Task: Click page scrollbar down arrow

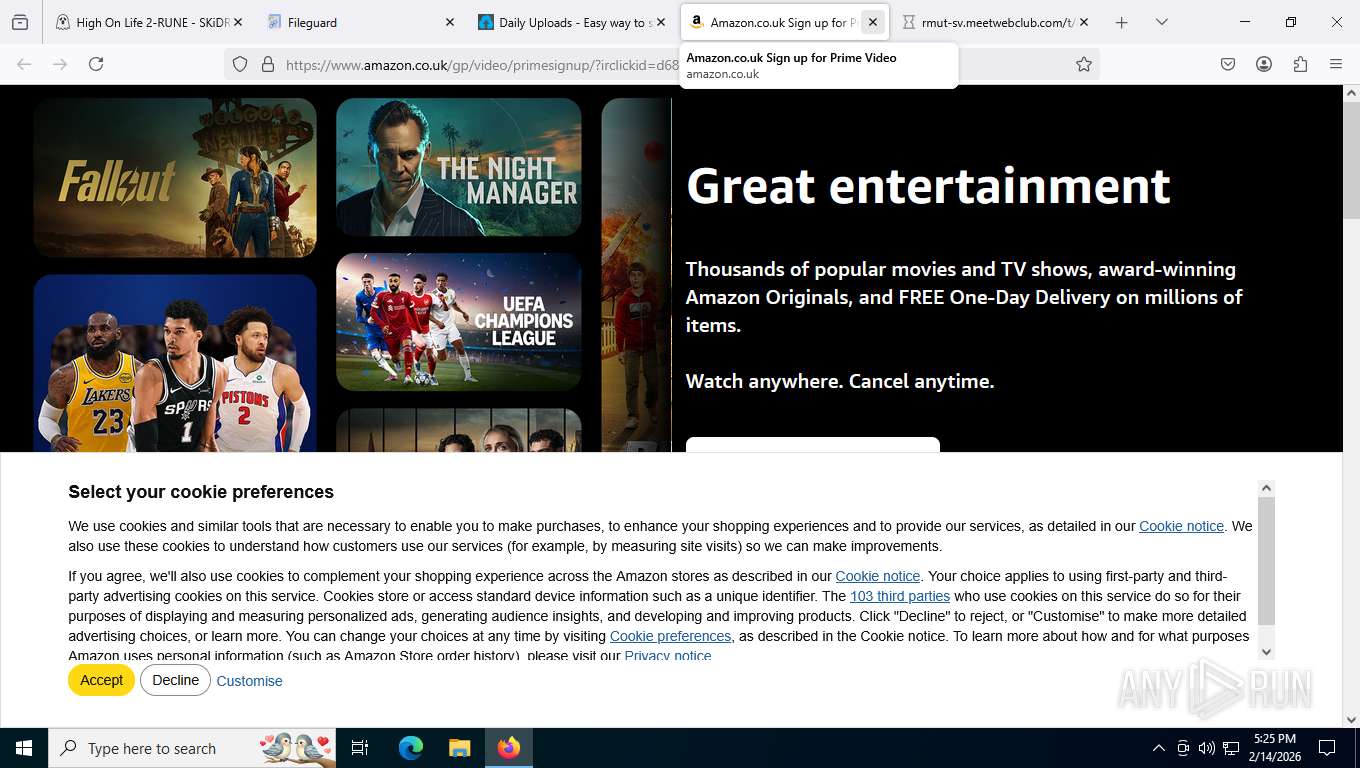Action: pos(1351,719)
